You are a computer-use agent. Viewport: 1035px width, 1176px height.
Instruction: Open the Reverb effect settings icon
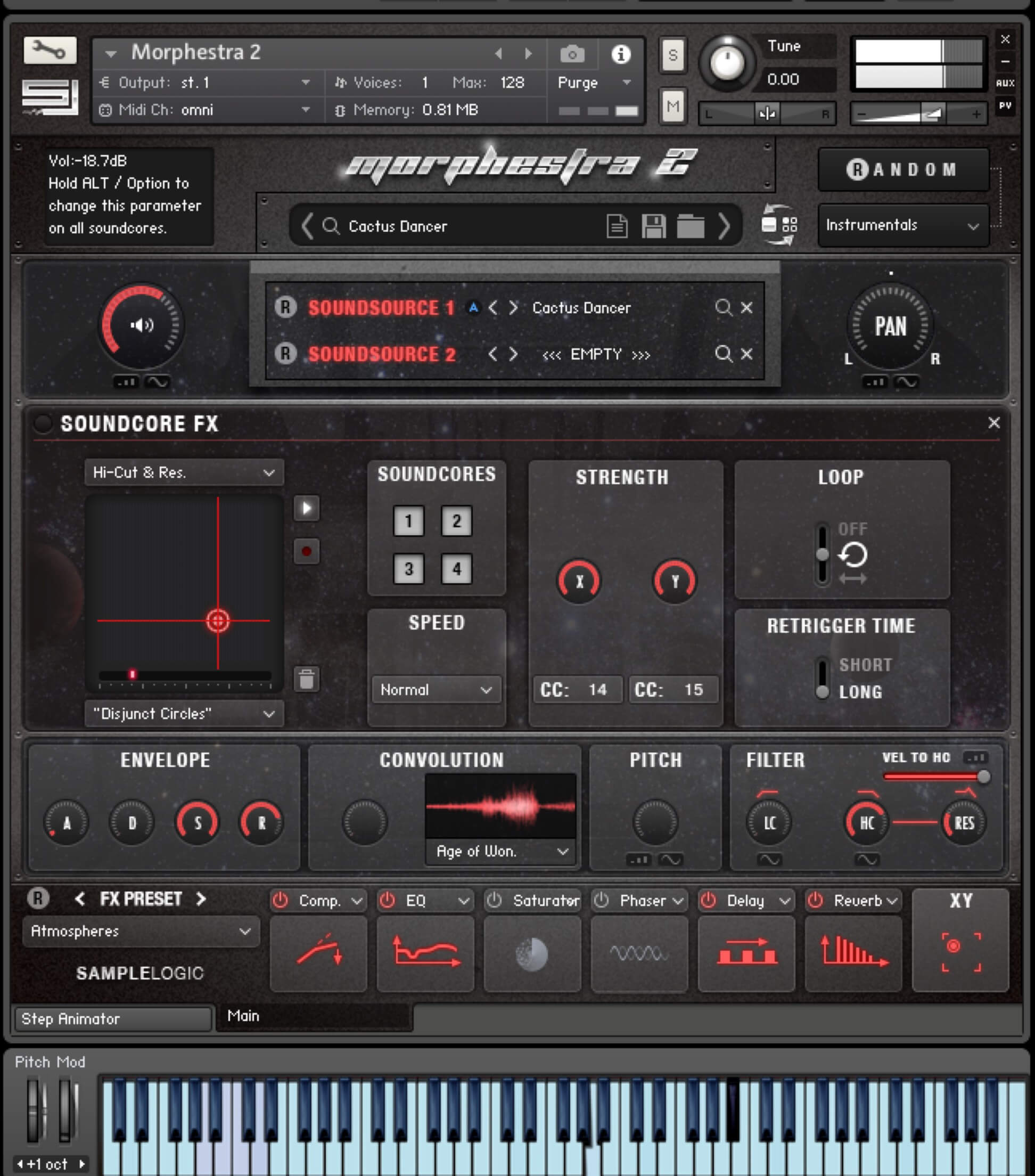point(853,953)
